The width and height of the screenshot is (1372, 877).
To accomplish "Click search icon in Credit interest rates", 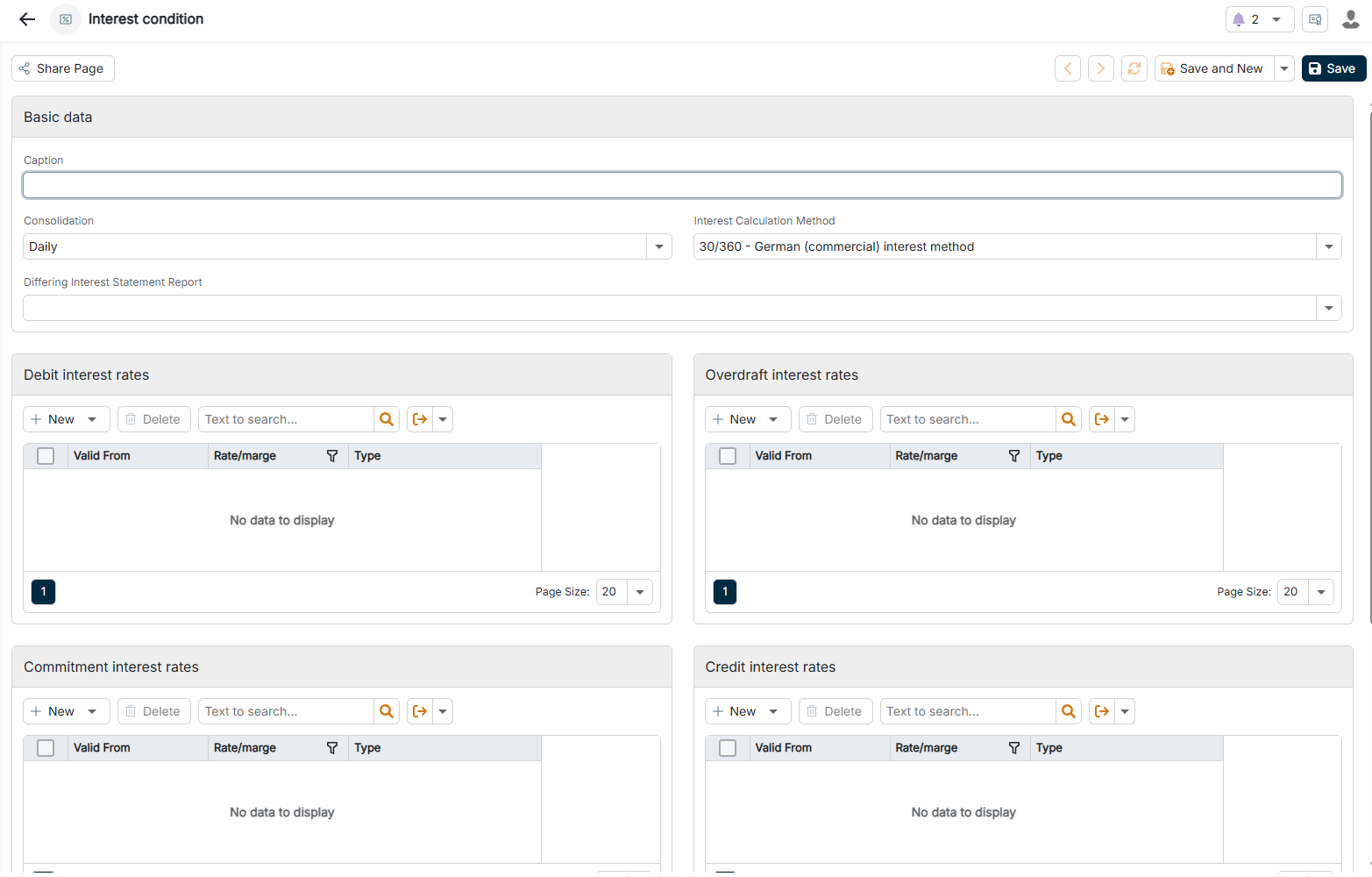I will (x=1069, y=711).
